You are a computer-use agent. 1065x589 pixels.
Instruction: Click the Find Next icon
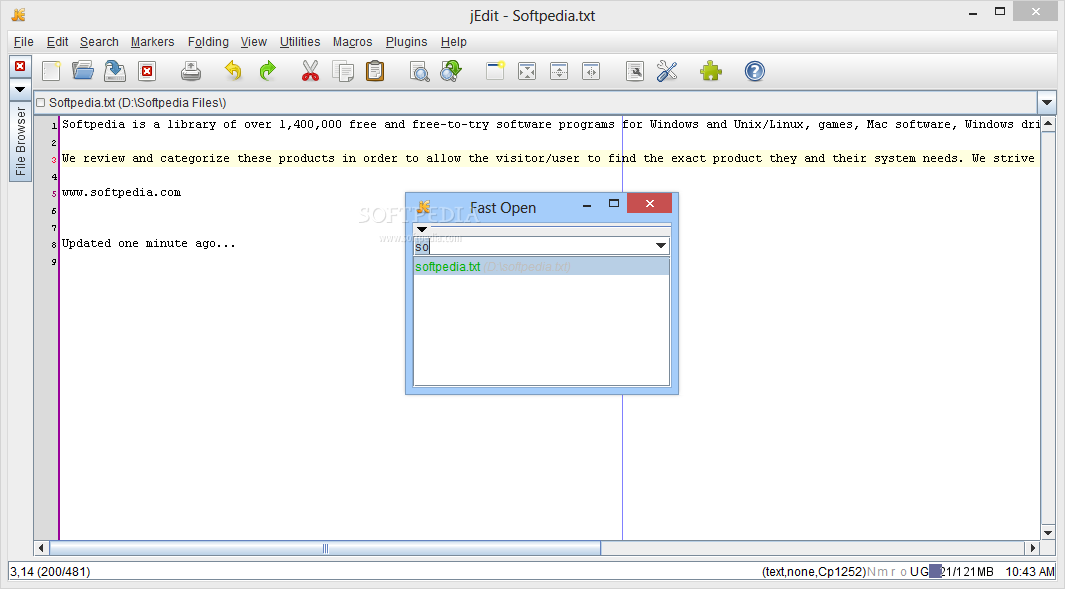pyautogui.click(x=451, y=71)
